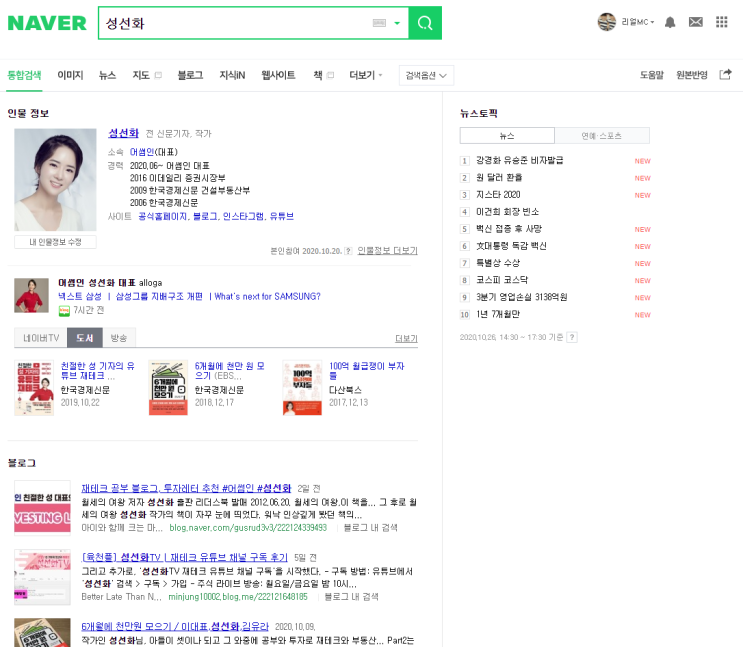
Task: Click the NAVER logo
Action: pos(47,23)
